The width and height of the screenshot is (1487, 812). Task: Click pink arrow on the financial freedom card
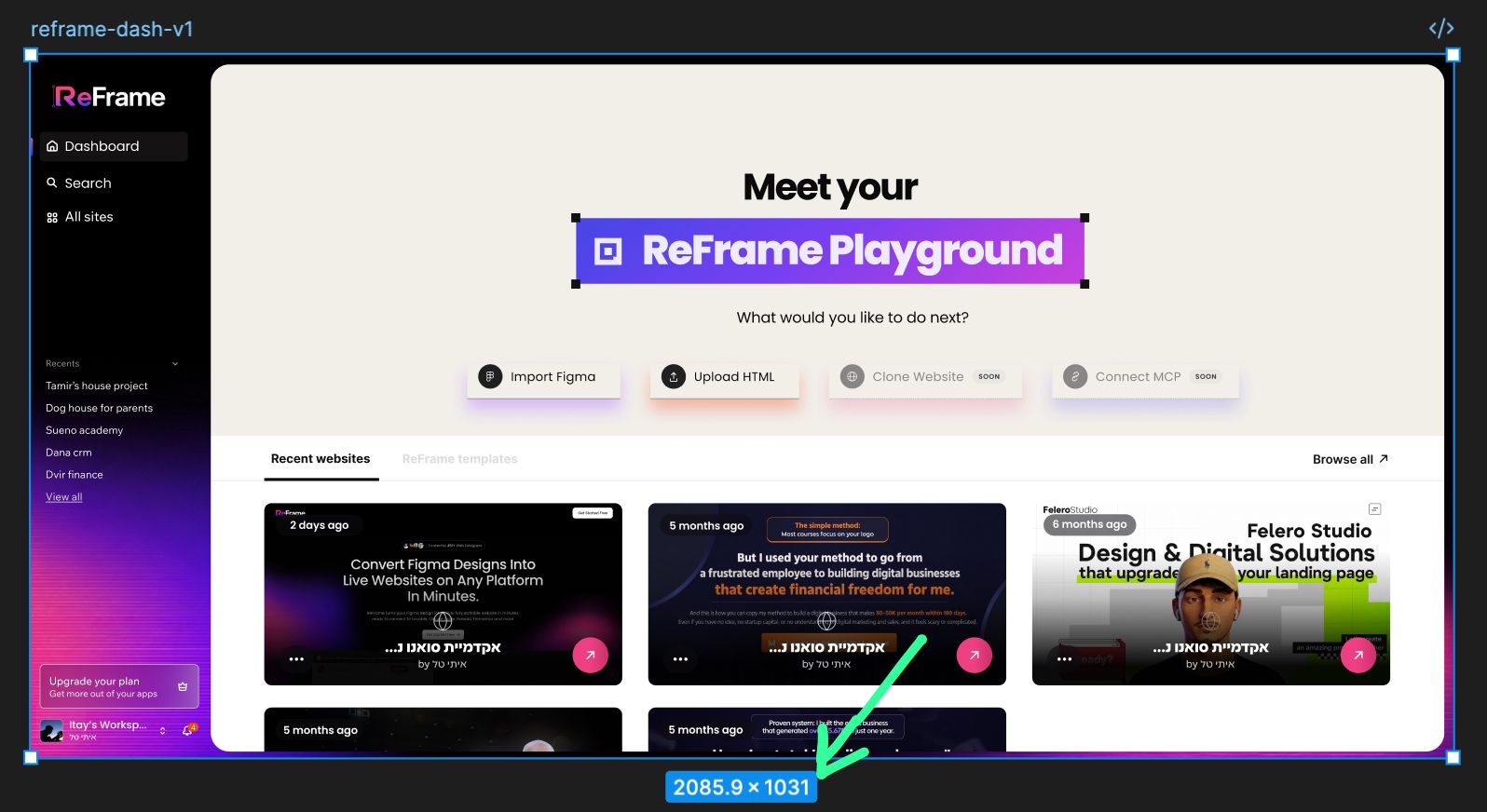point(974,656)
